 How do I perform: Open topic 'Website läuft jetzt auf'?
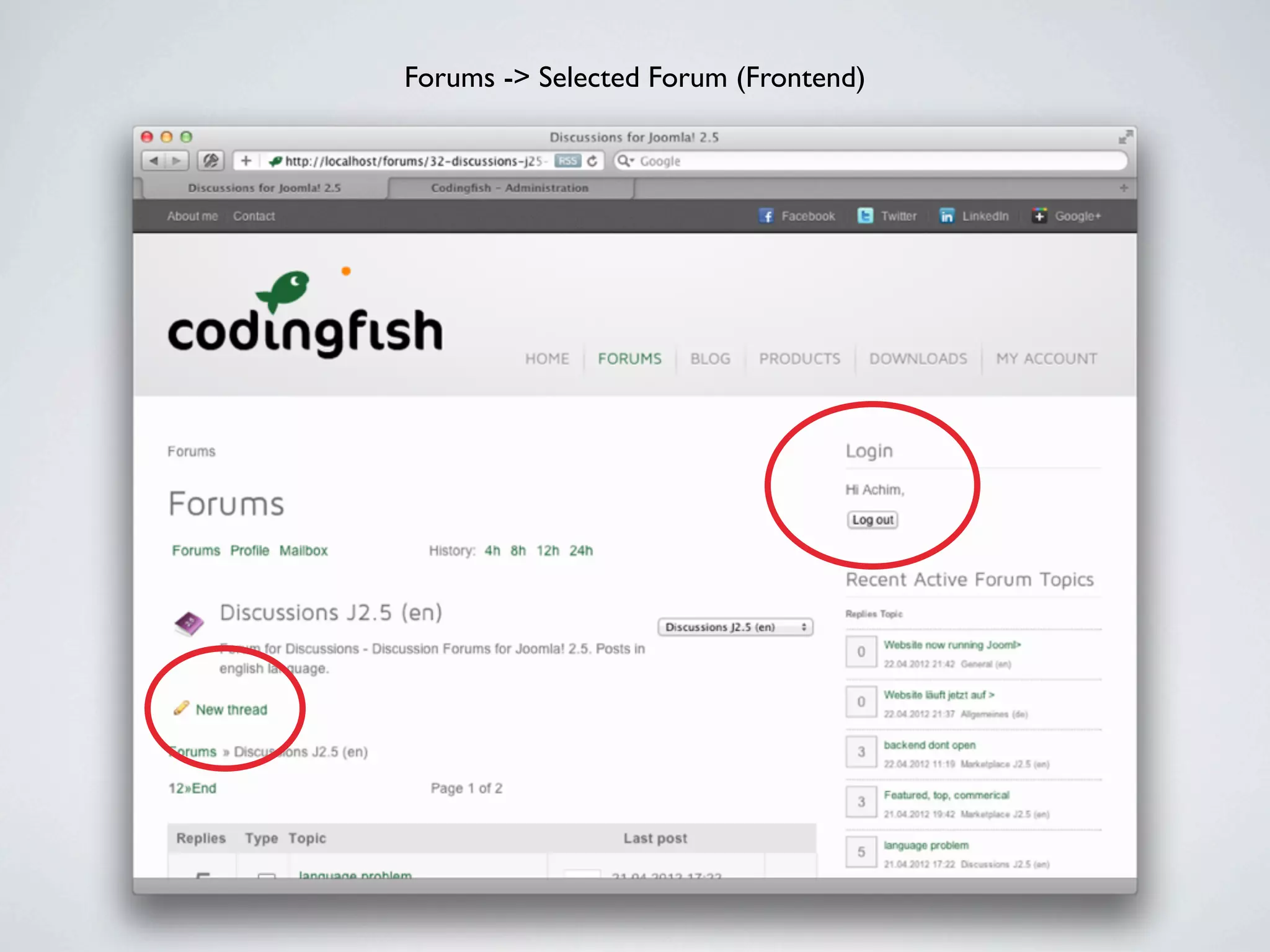pos(939,695)
